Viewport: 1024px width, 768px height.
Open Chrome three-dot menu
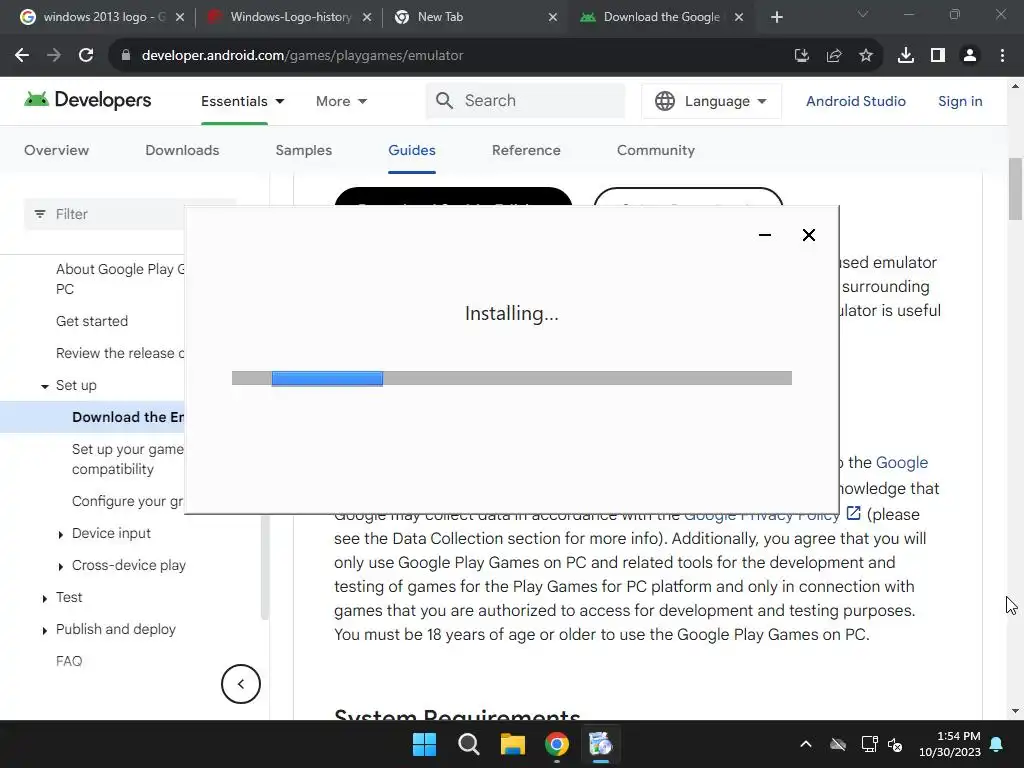(x=1002, y=56)
